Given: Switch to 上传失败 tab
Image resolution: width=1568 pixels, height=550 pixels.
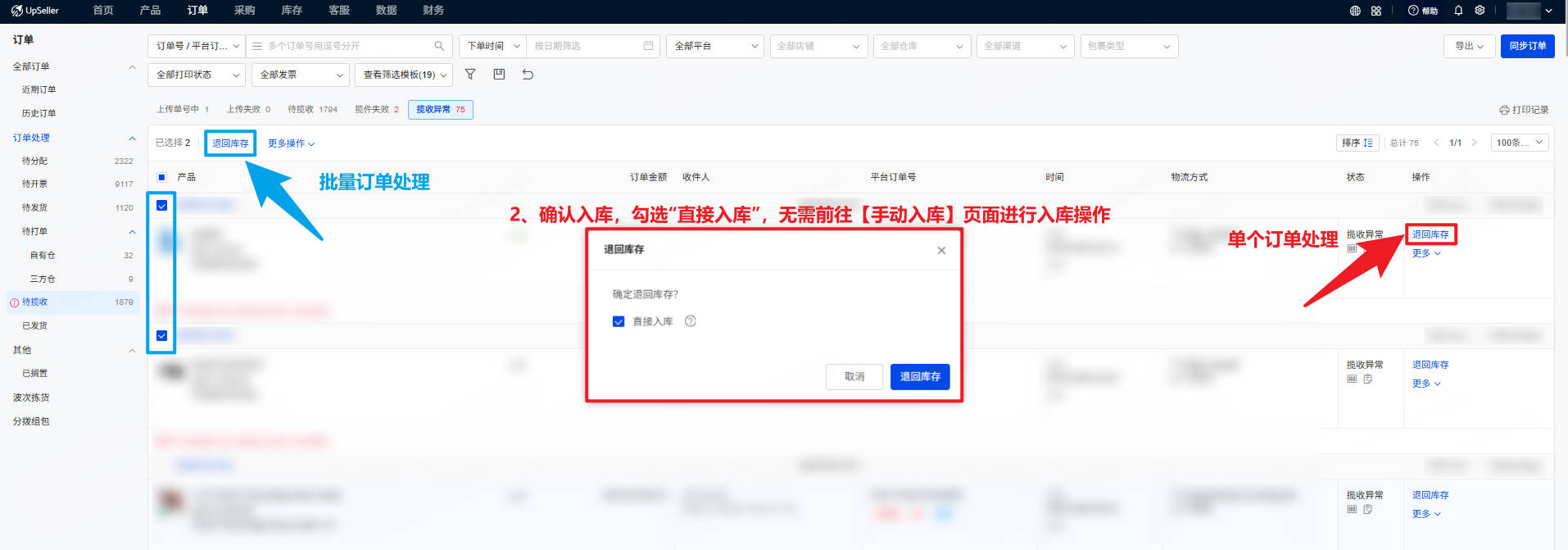Looking at the screenshot, I should coord(248,110).
